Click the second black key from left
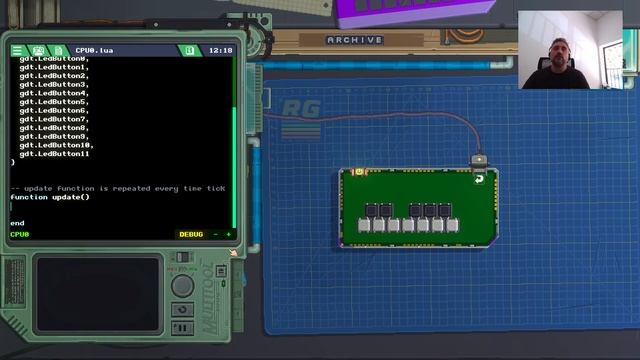Screen dimensions: 640x360 tap(386, 210)
